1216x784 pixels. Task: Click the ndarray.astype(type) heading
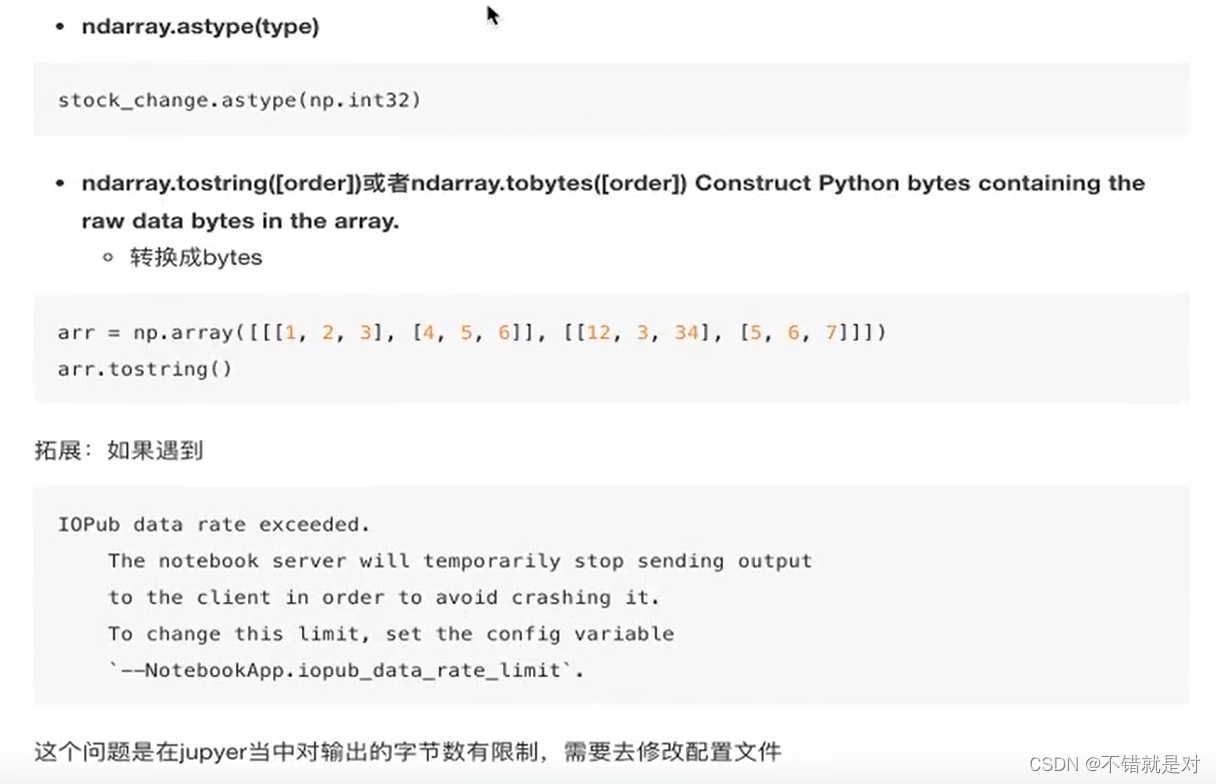pyautogui.click(x=199, y=27)
